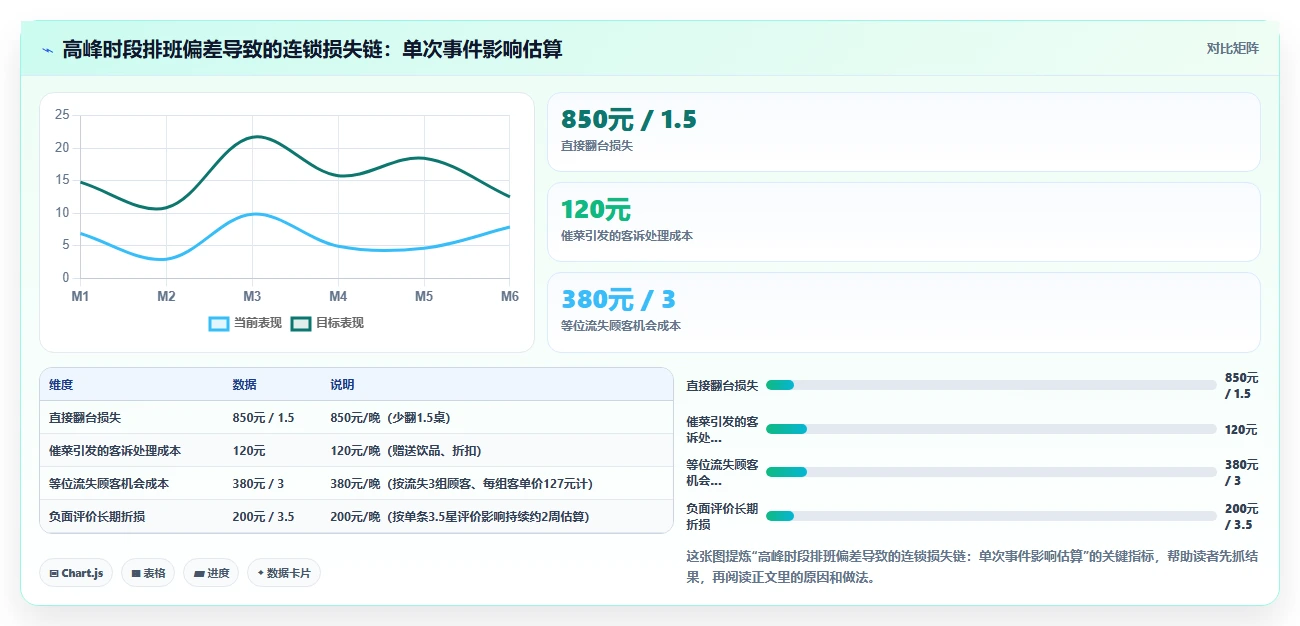Toggle the 目标表现 legend series

328,323
